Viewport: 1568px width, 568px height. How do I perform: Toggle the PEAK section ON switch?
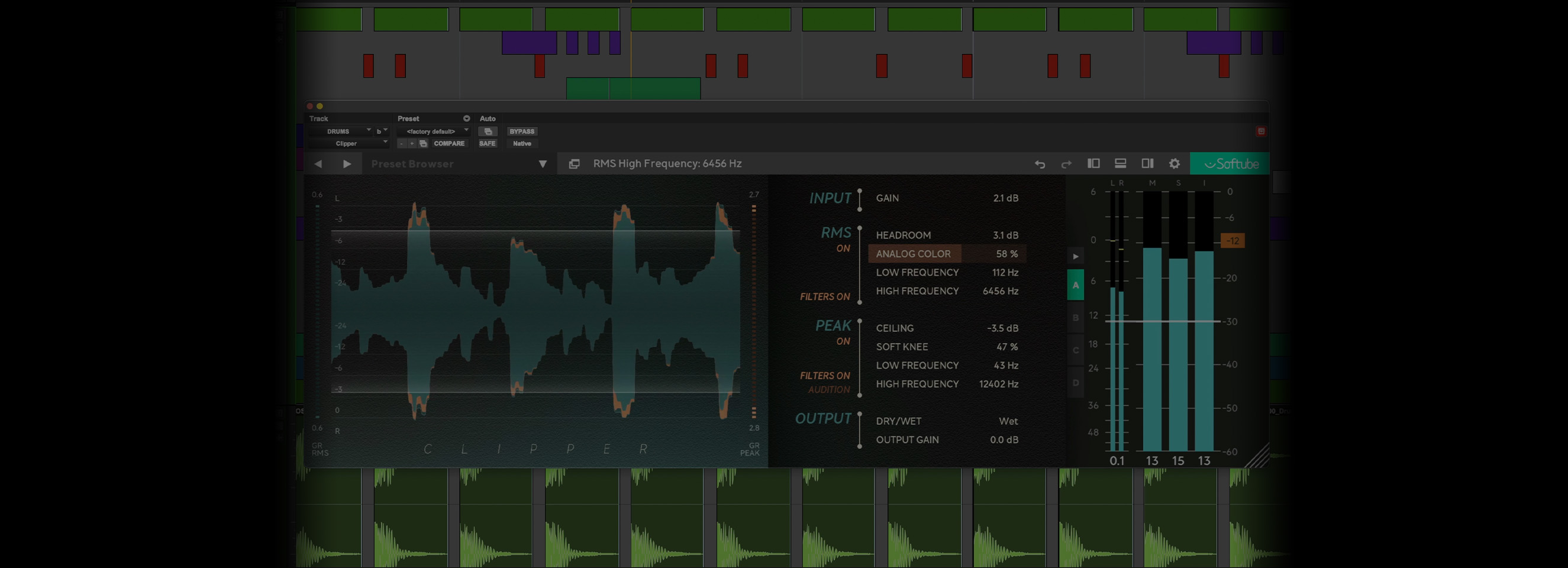tap(843, 341)
